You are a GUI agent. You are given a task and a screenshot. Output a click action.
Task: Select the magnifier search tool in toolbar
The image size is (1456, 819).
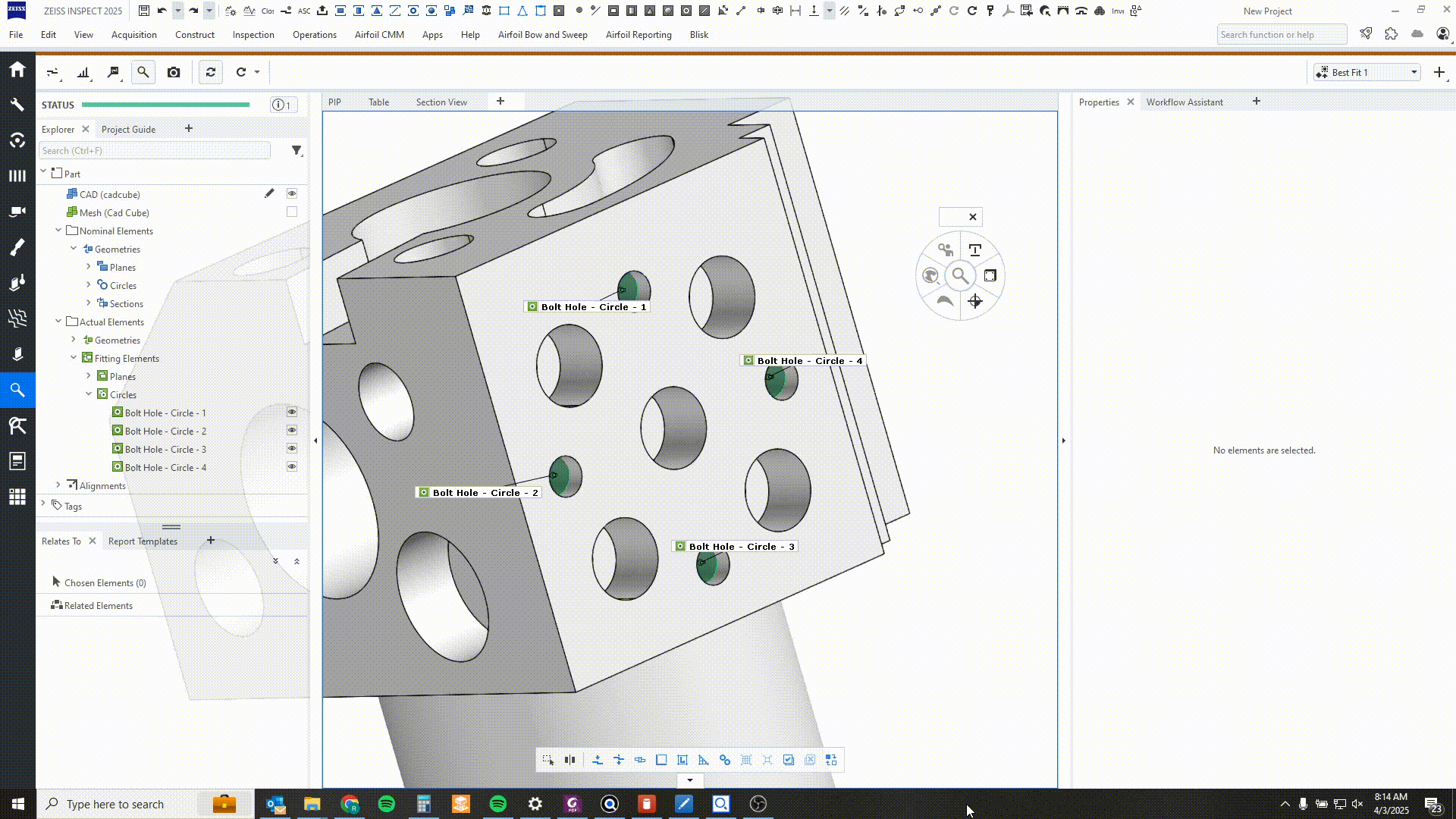[x=143, y=72]
